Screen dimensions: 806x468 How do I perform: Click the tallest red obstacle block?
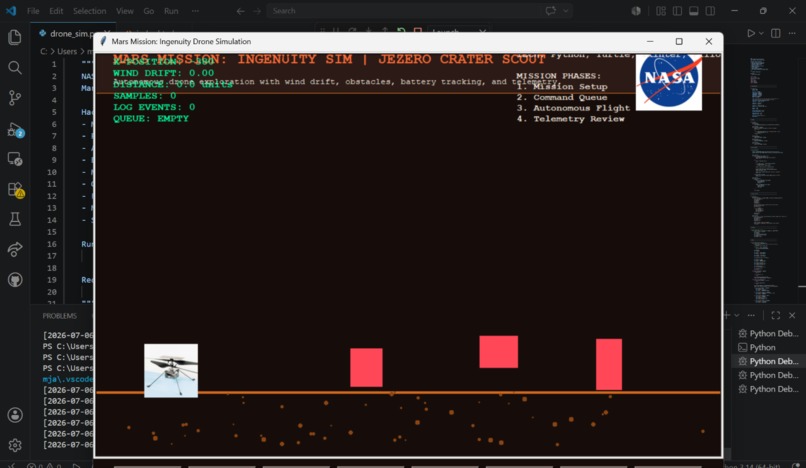click(x=609, y=364)
